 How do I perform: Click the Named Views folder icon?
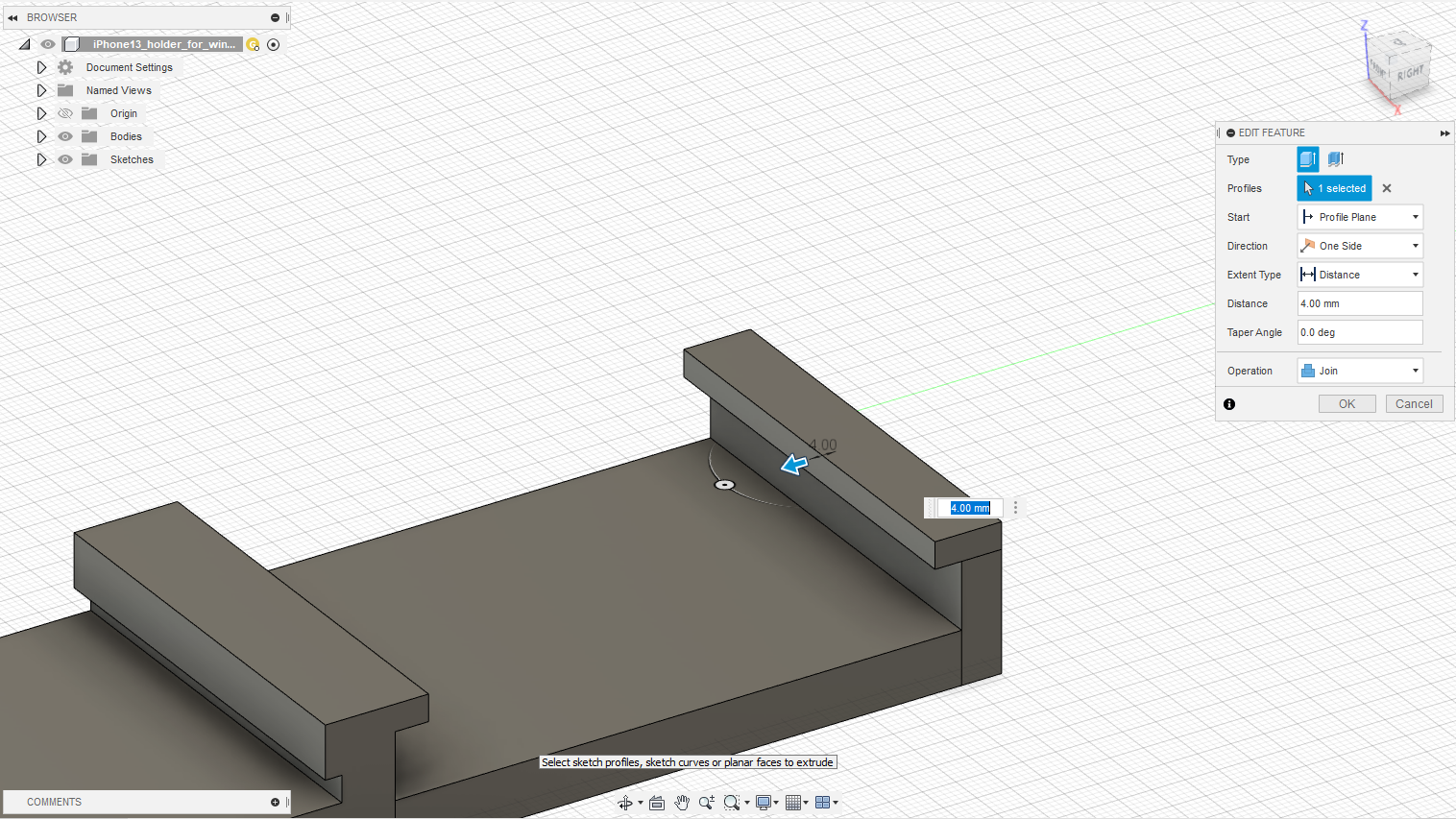click(x=65, y=90)
